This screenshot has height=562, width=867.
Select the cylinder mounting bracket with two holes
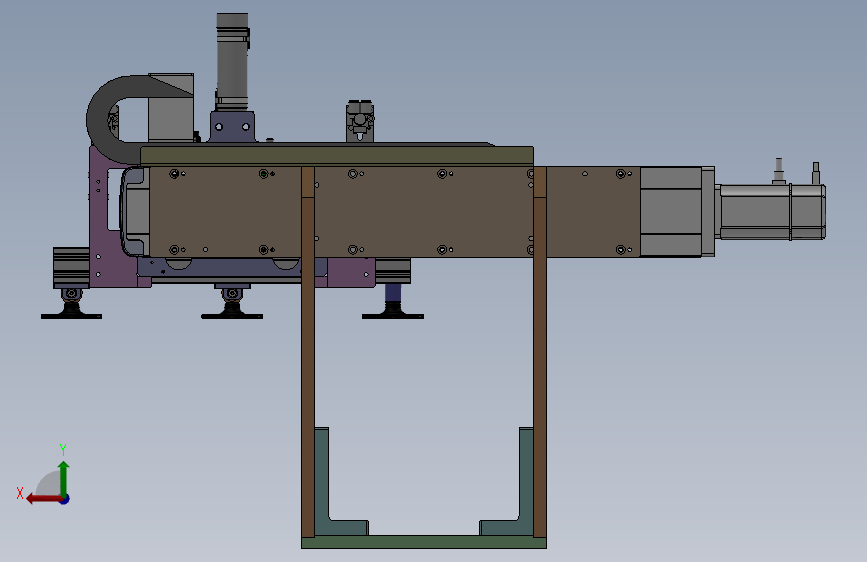232,127
